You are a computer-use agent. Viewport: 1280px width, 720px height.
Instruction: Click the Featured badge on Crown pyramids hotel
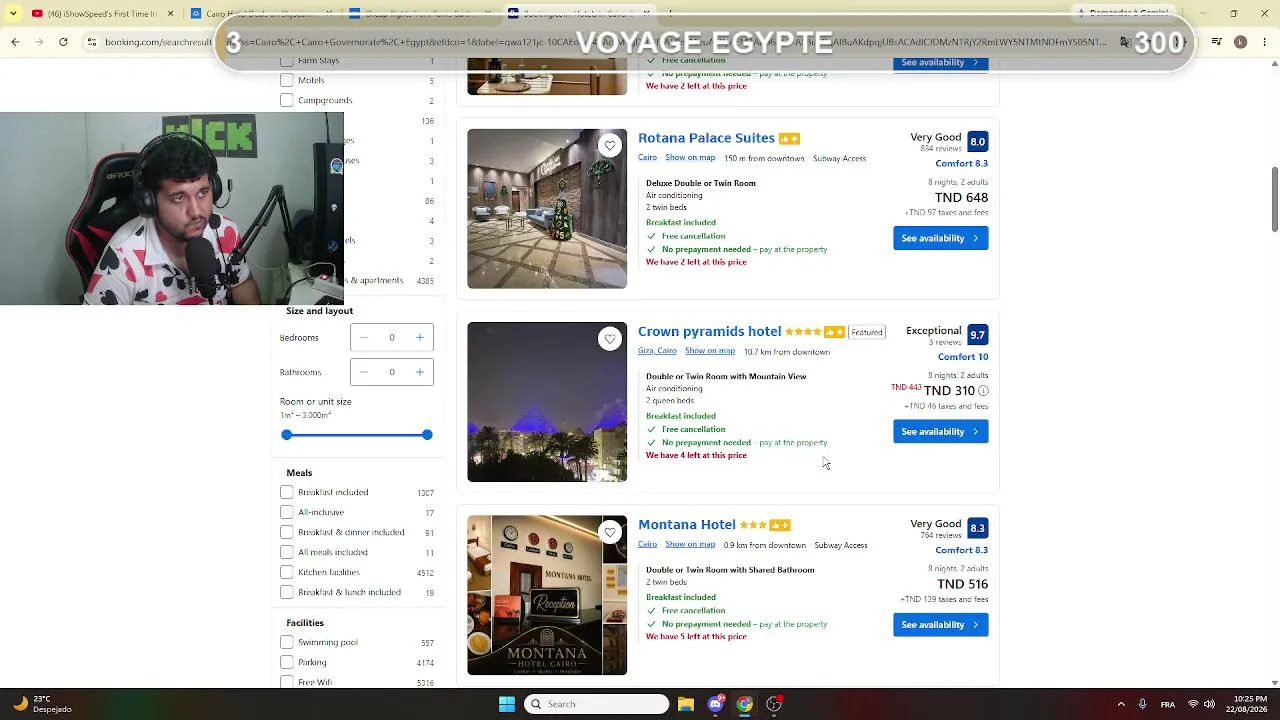[867, 332]
